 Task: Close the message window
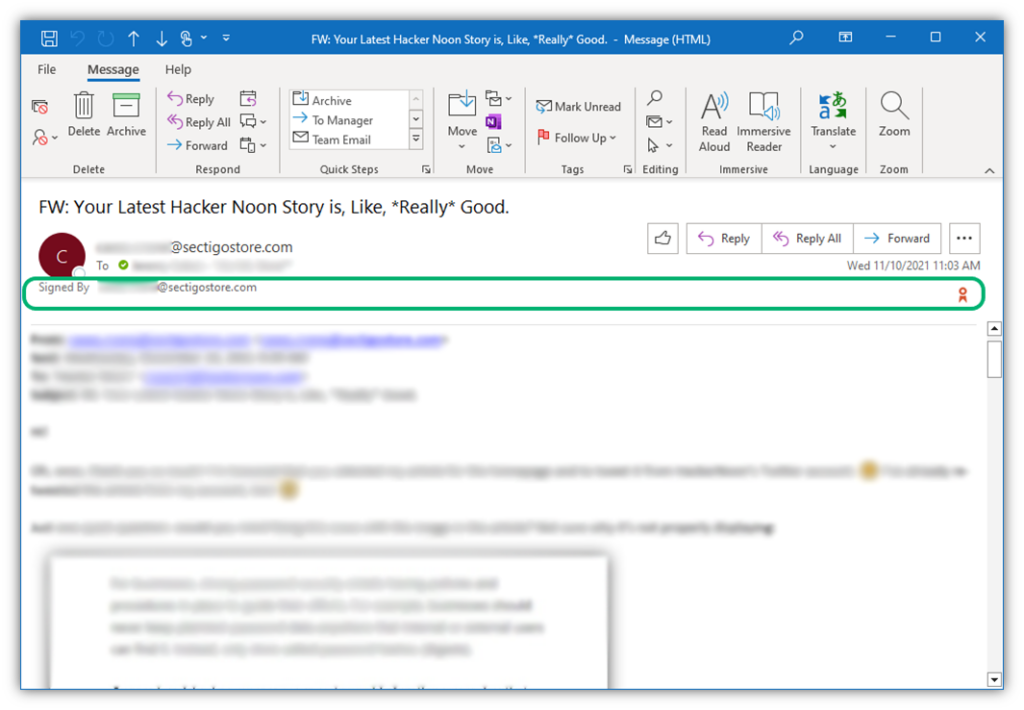980,37
